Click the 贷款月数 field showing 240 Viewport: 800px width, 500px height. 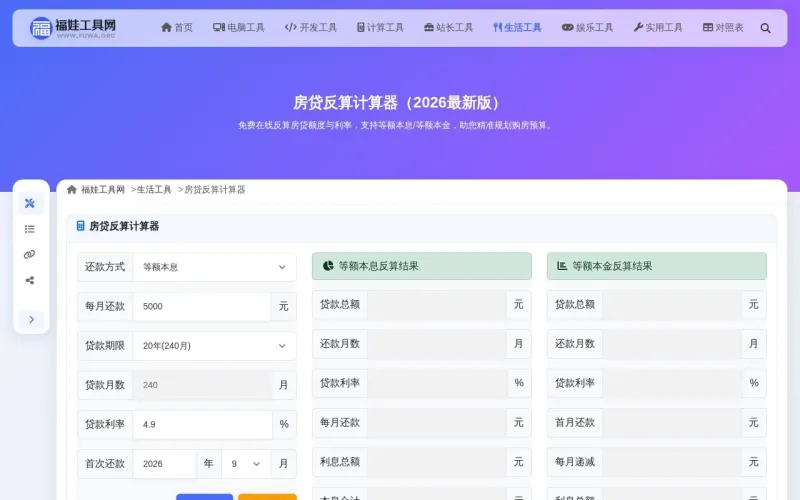(x=202, y=385)
